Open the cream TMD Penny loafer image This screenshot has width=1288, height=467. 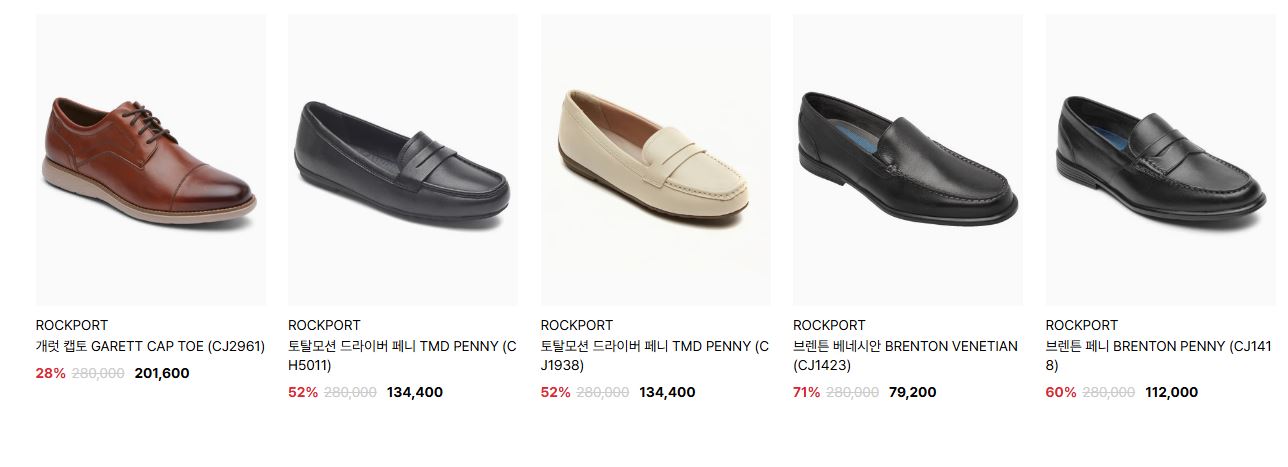coord(656,160)
